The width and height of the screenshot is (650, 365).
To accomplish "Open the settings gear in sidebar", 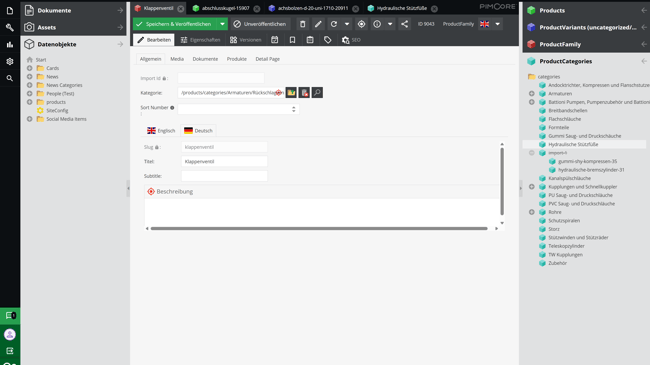I will click(x=10, y=61).
